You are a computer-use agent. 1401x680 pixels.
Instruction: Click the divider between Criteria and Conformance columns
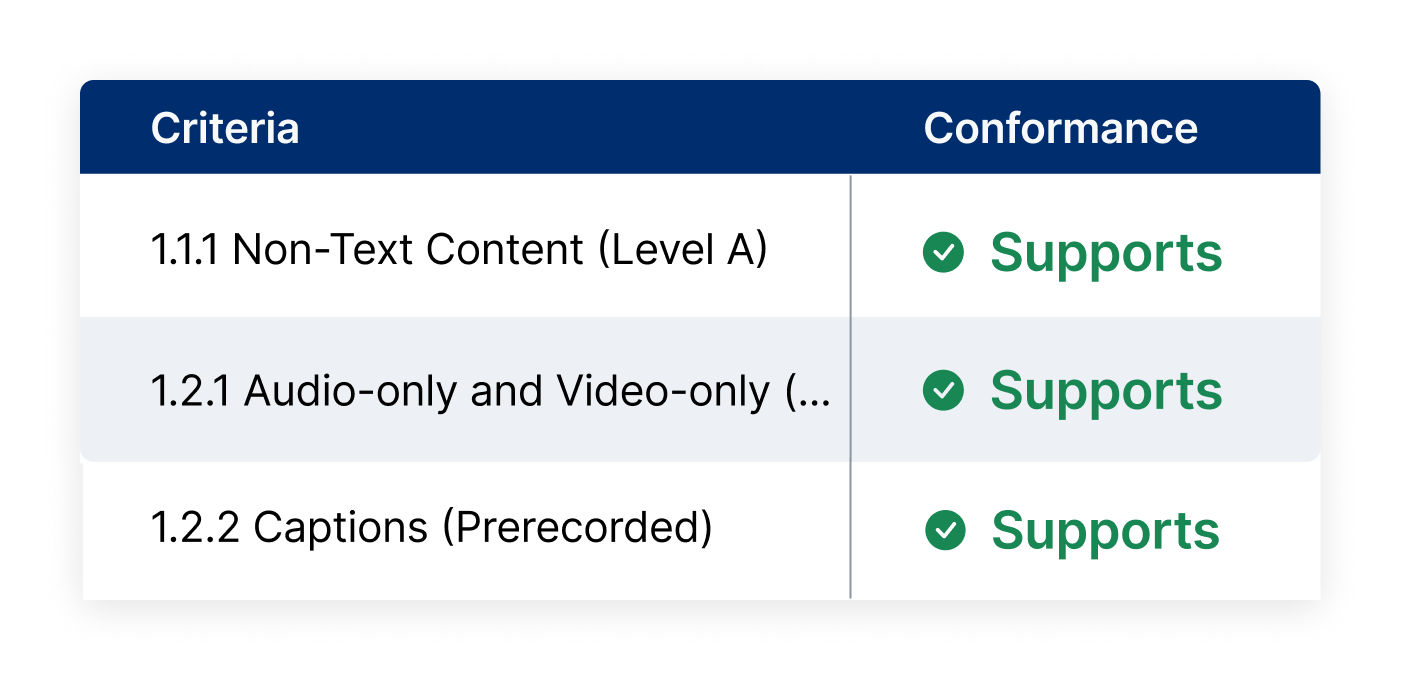[x=850, y=388]
